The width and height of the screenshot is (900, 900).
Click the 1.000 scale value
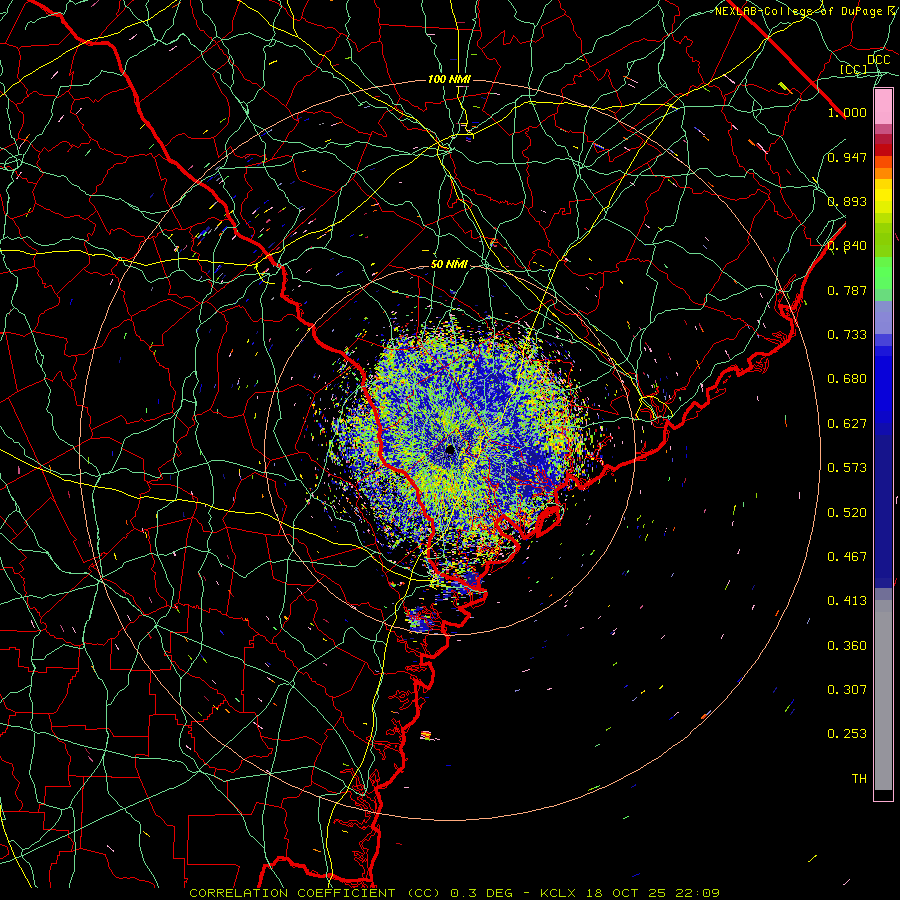pyautogui.click(x=847, y=112)
